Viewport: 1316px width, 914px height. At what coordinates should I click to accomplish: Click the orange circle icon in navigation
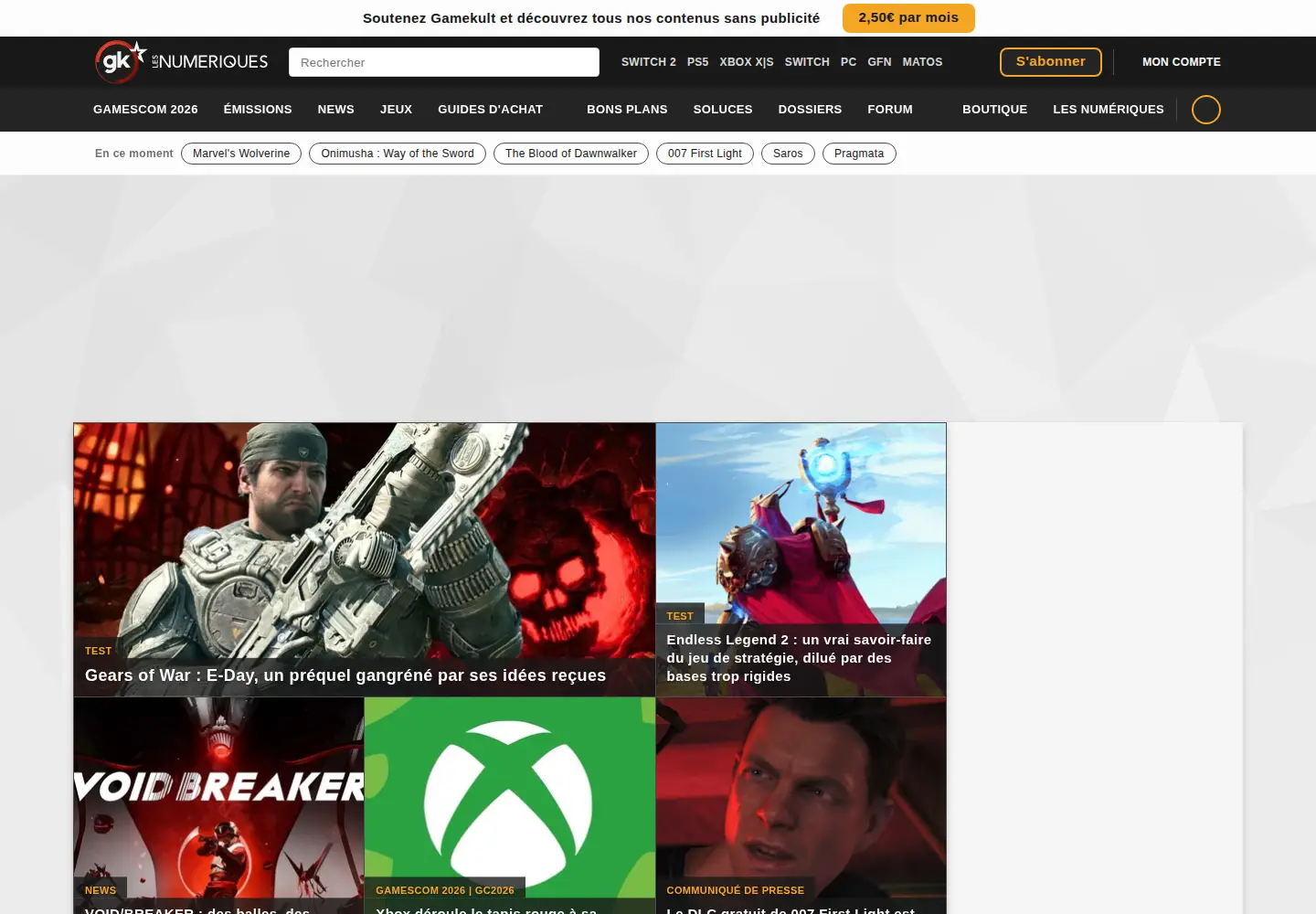click(1206, 110)
